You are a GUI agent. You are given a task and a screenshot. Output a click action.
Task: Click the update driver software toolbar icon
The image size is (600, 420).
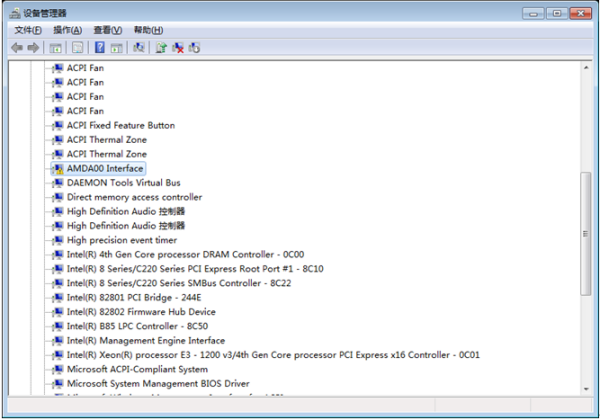point(160,47)
